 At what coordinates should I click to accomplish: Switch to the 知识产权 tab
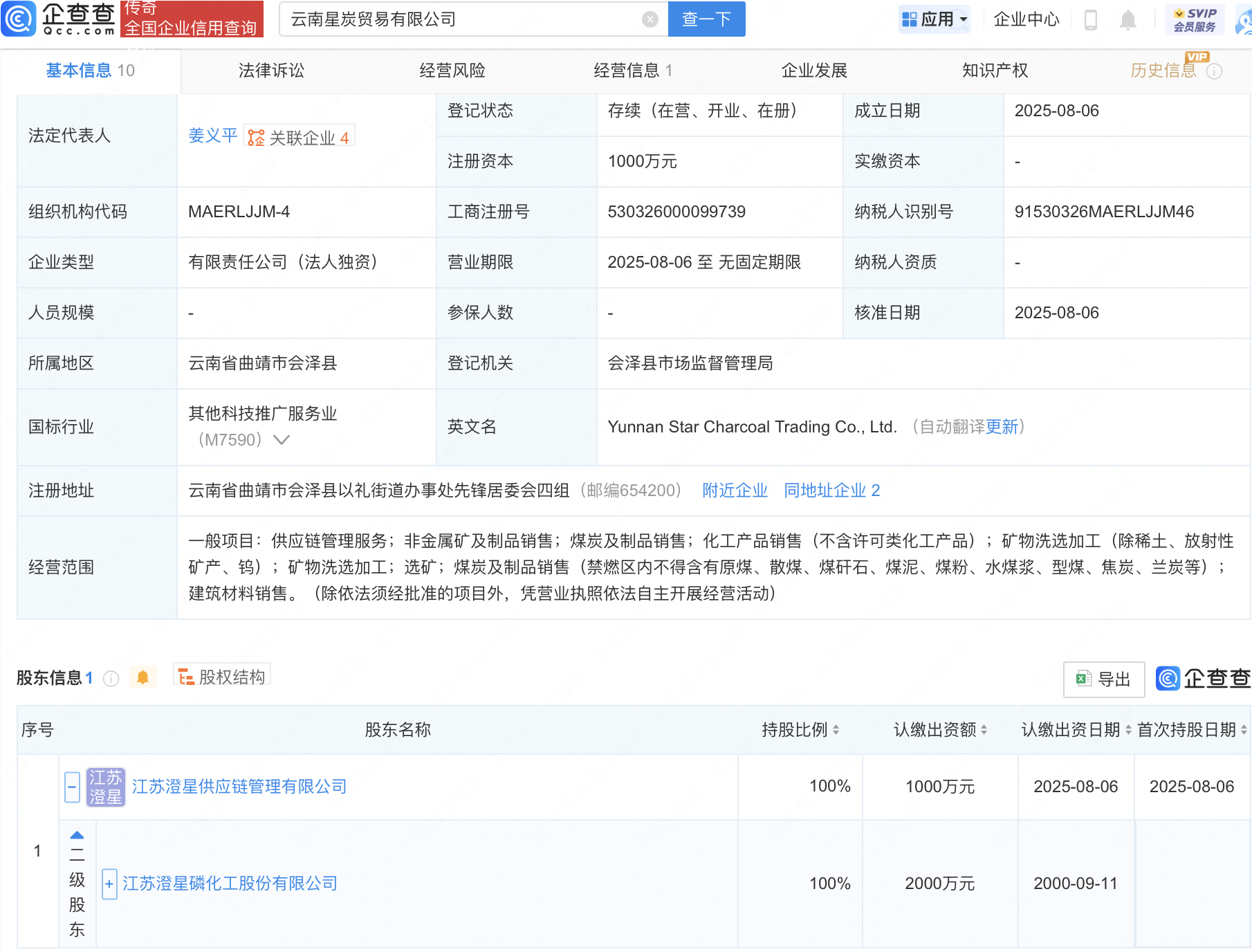tap(995, 71)
